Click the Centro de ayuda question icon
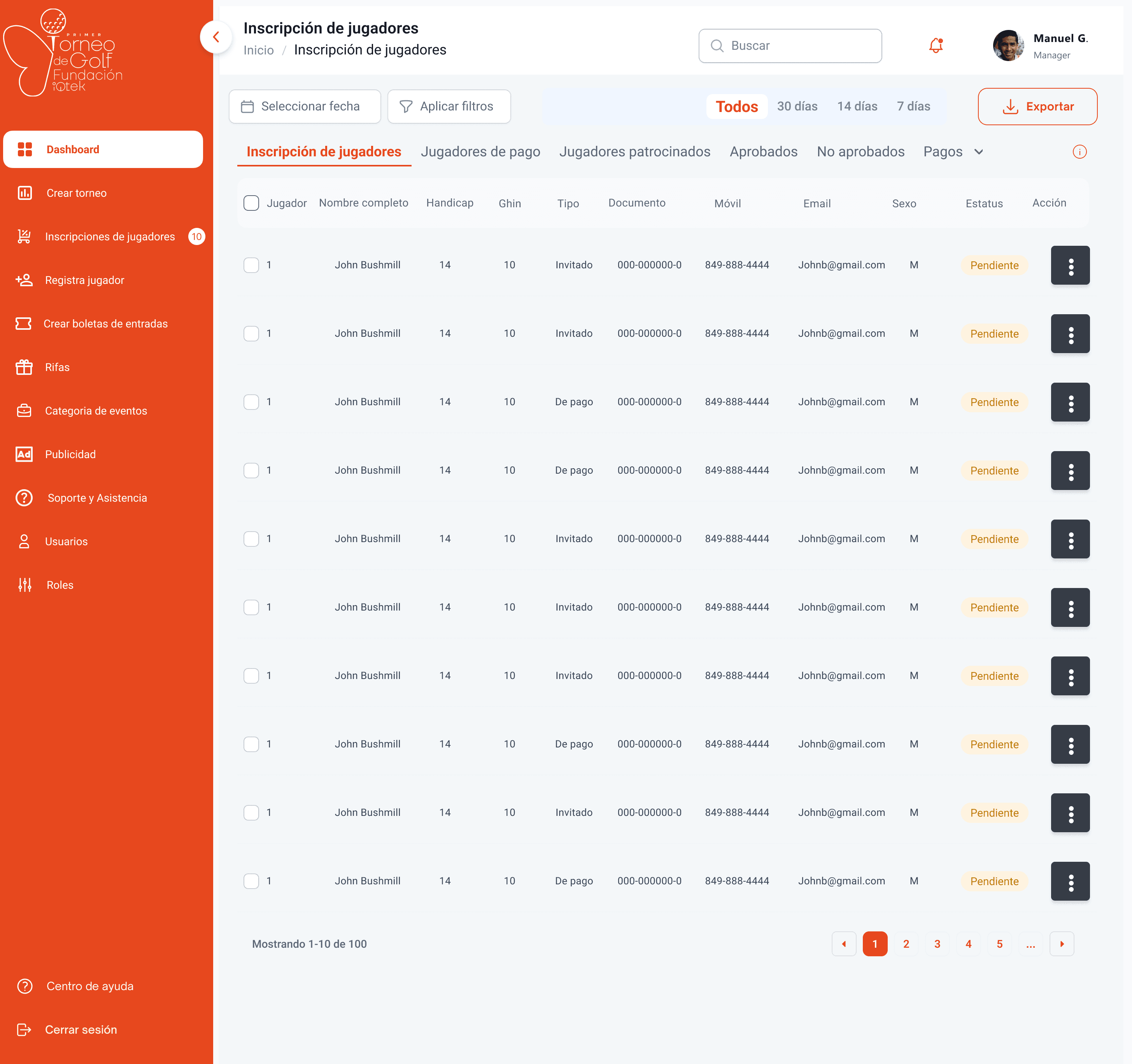 point(25,986)
